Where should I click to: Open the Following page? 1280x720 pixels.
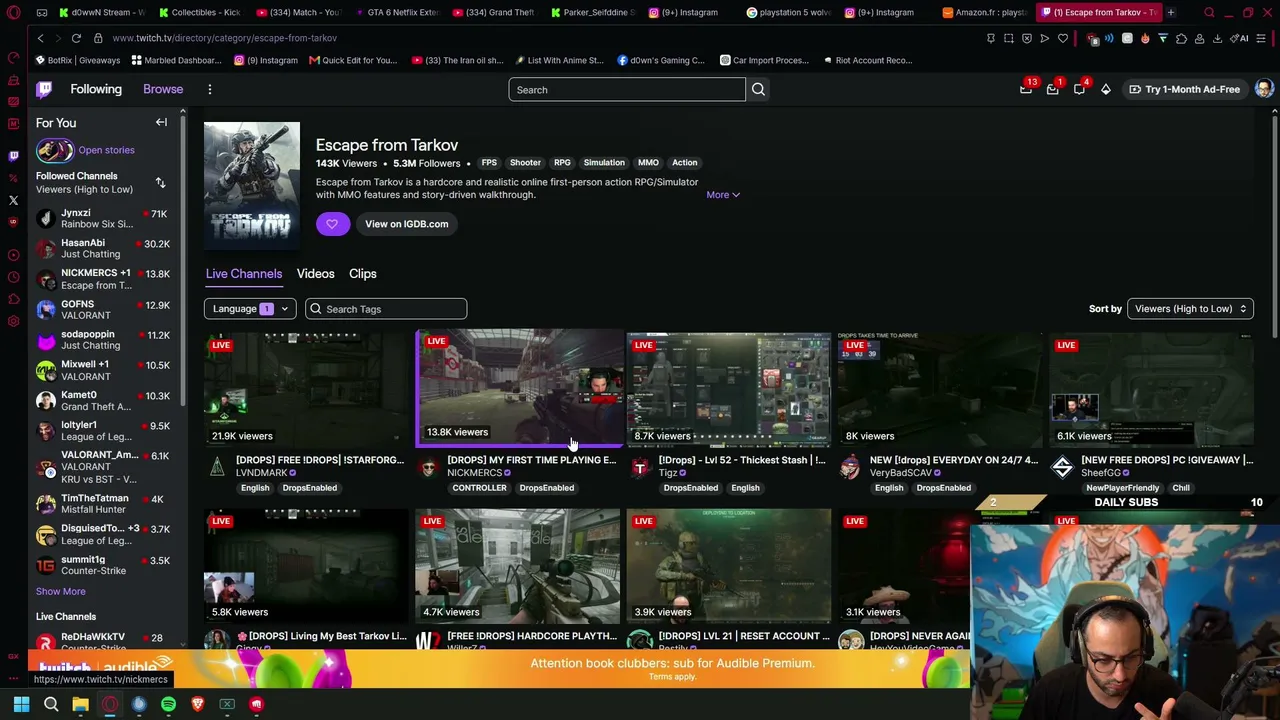pyautogui.click(x=96, y=89)
